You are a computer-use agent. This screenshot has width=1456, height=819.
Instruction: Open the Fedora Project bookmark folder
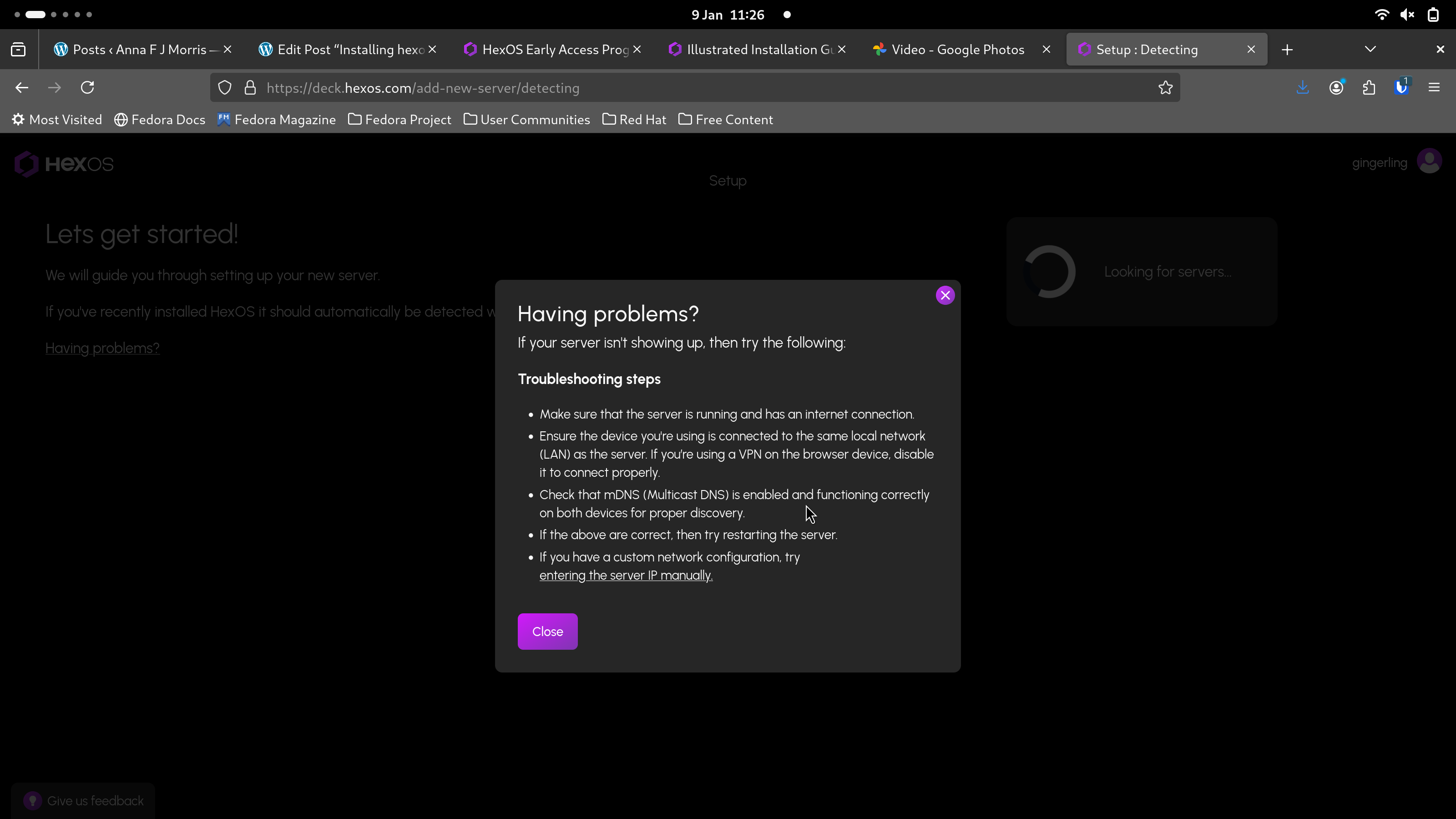pyautogui.click(x=399, y=120)
